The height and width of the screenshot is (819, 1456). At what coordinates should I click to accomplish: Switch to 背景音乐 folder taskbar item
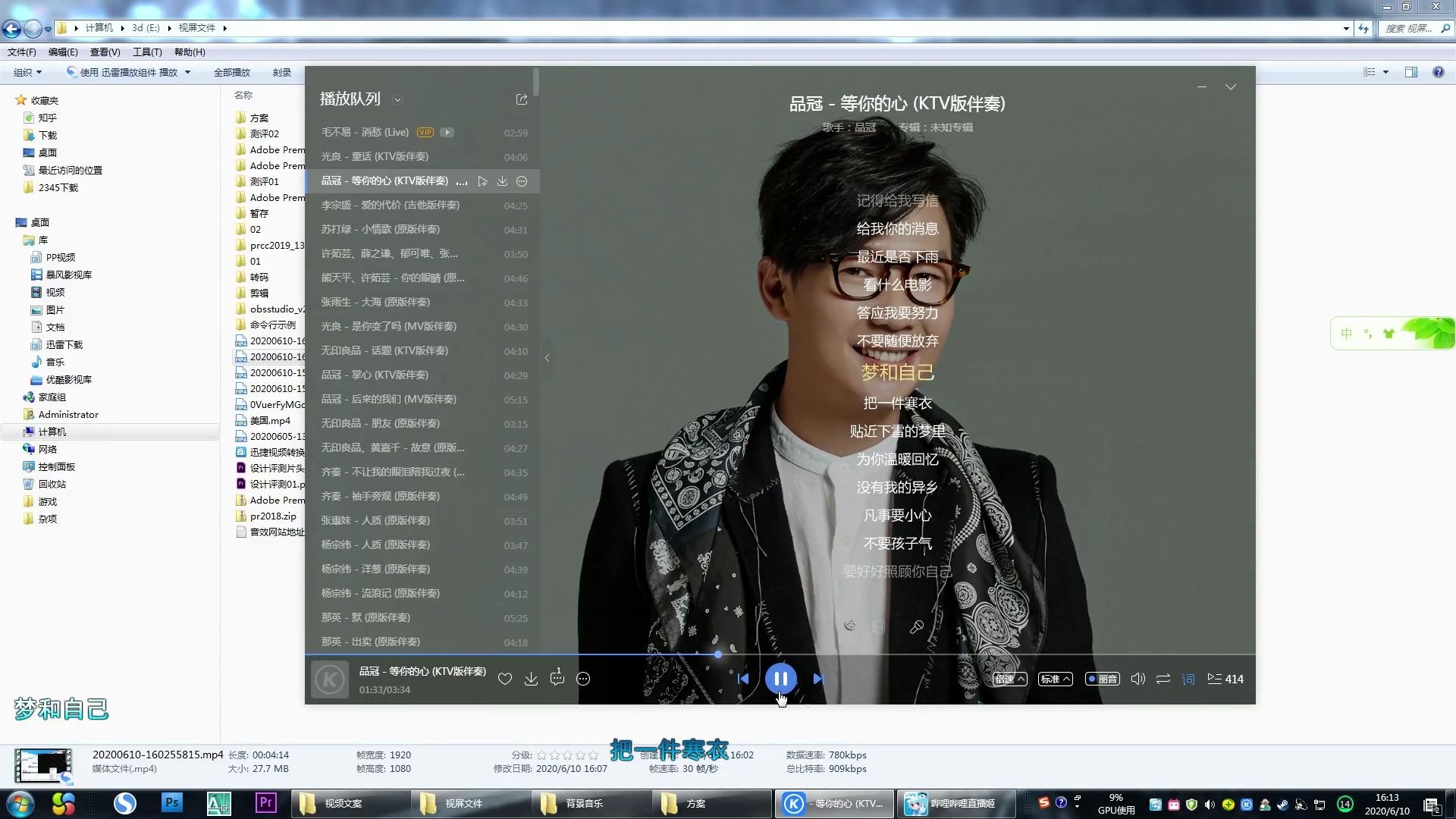coord(591,804)
